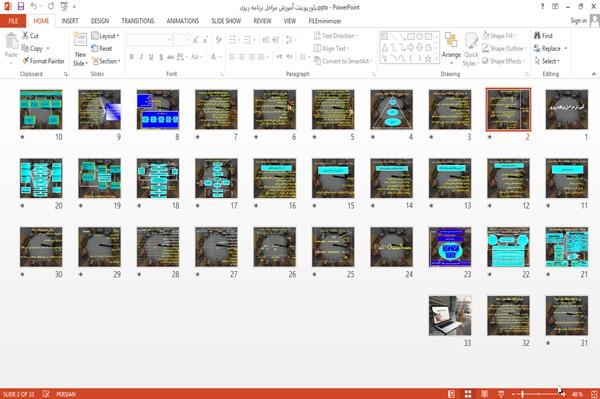Switch to Slide Sorter view in status bar
This screenshot has height=399, width=600.
468,394
